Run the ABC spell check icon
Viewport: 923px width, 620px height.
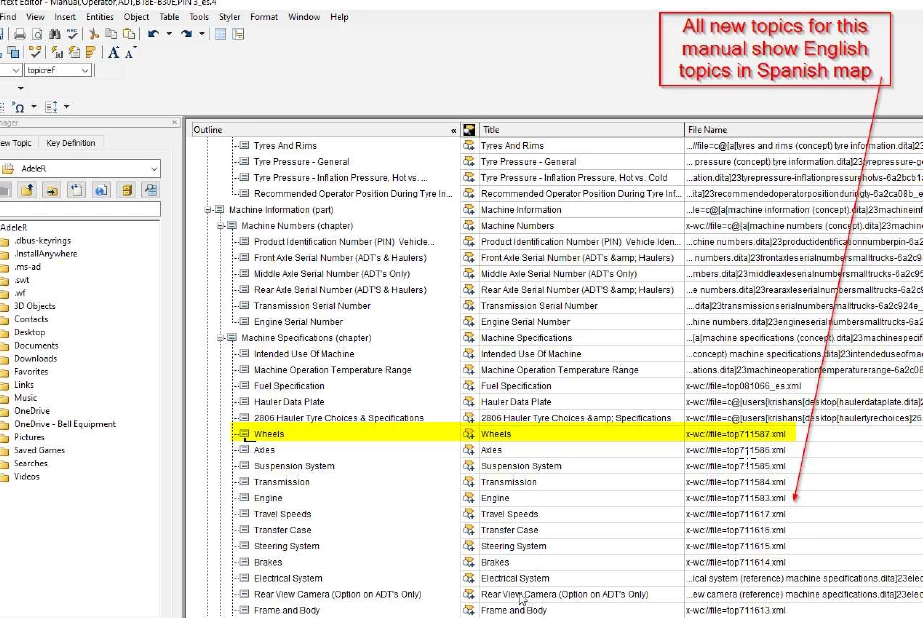72,34
